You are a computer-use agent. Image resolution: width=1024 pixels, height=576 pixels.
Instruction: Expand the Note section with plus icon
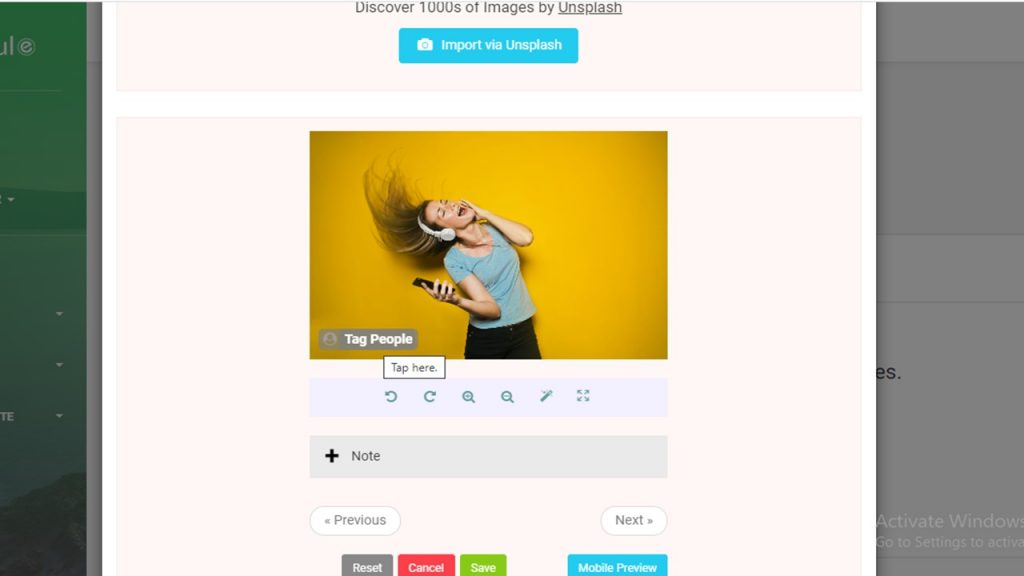pyautogui.click(x=332, y=456)
